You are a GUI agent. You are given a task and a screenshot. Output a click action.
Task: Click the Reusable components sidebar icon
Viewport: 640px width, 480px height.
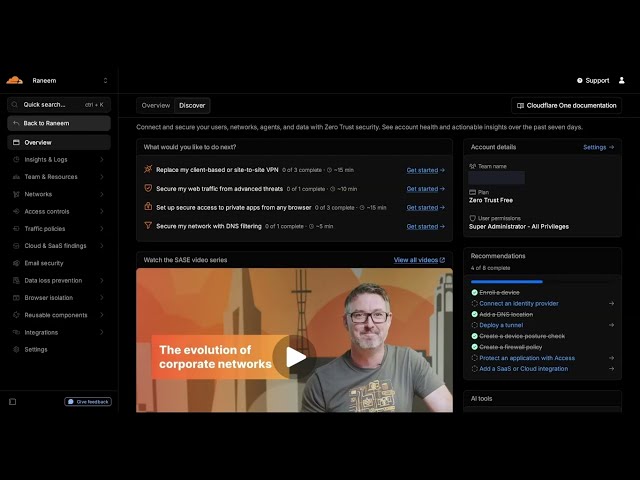coord(16,315)
